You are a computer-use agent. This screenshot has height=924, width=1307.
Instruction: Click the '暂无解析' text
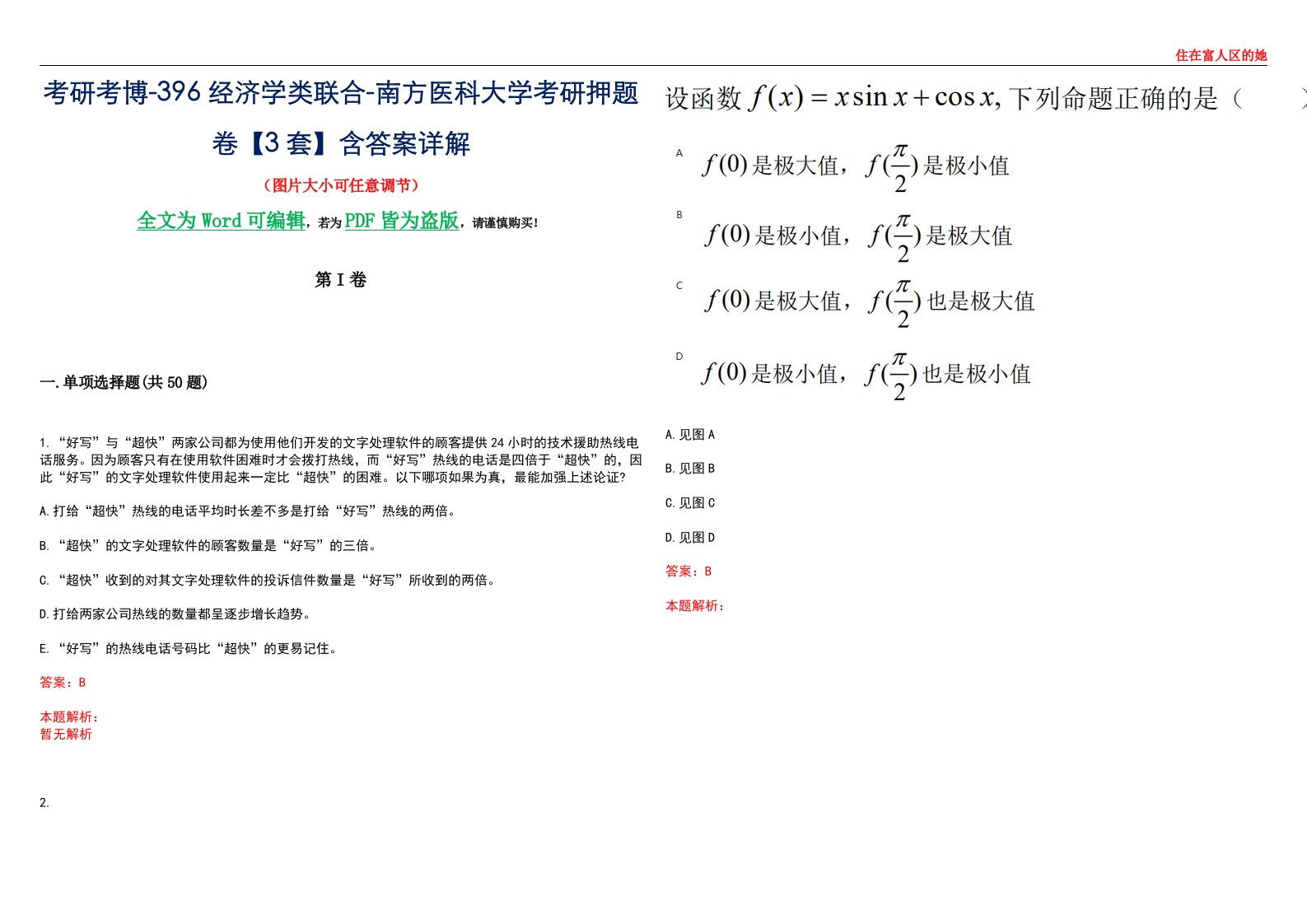coord(66,734)
